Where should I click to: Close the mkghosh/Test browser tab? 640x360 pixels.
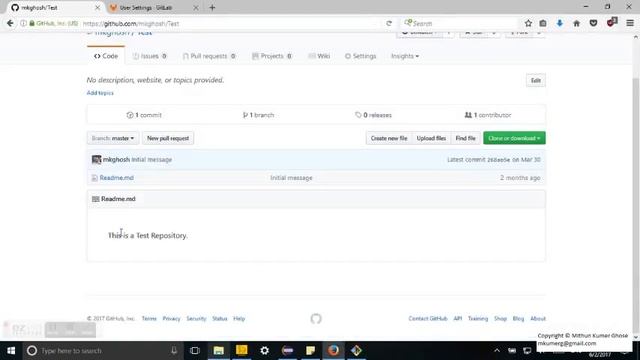click(97, 7)
